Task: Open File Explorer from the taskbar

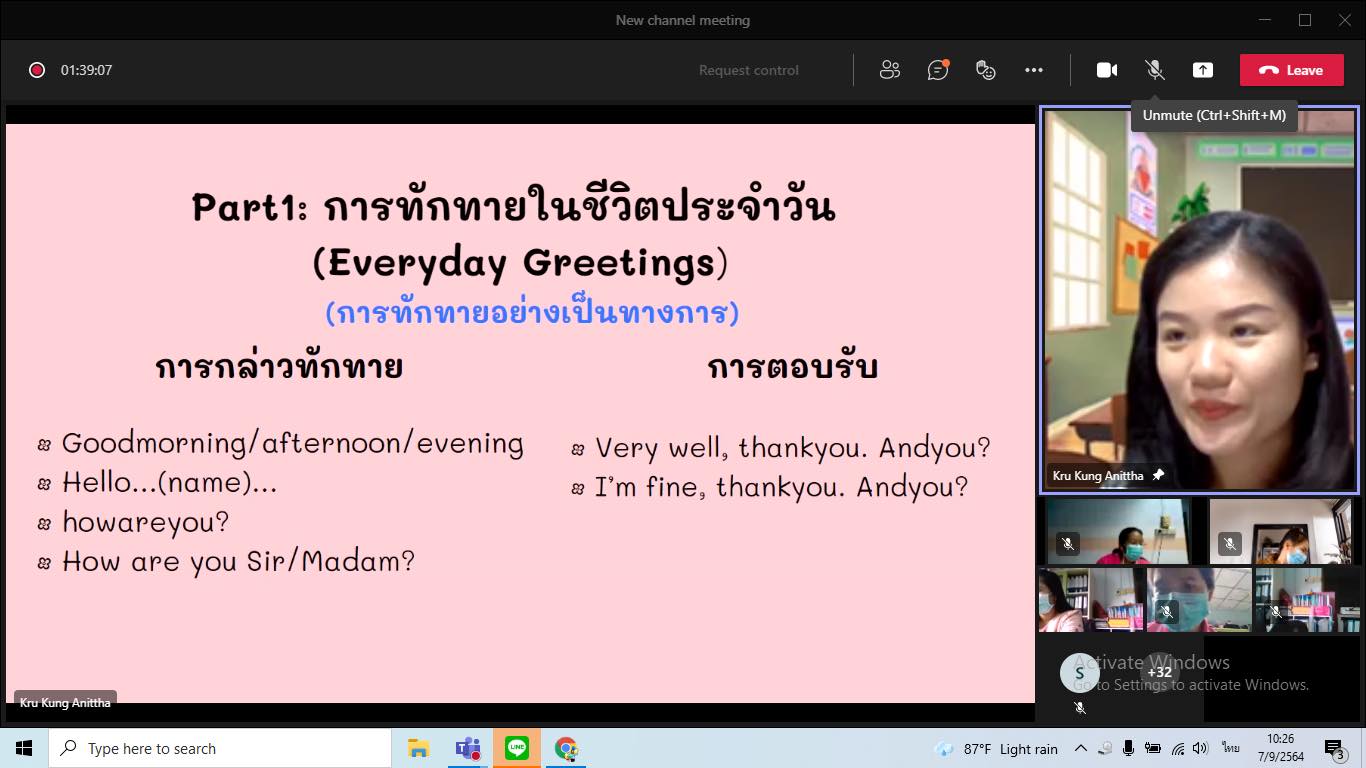Action: tap(419, 748)
